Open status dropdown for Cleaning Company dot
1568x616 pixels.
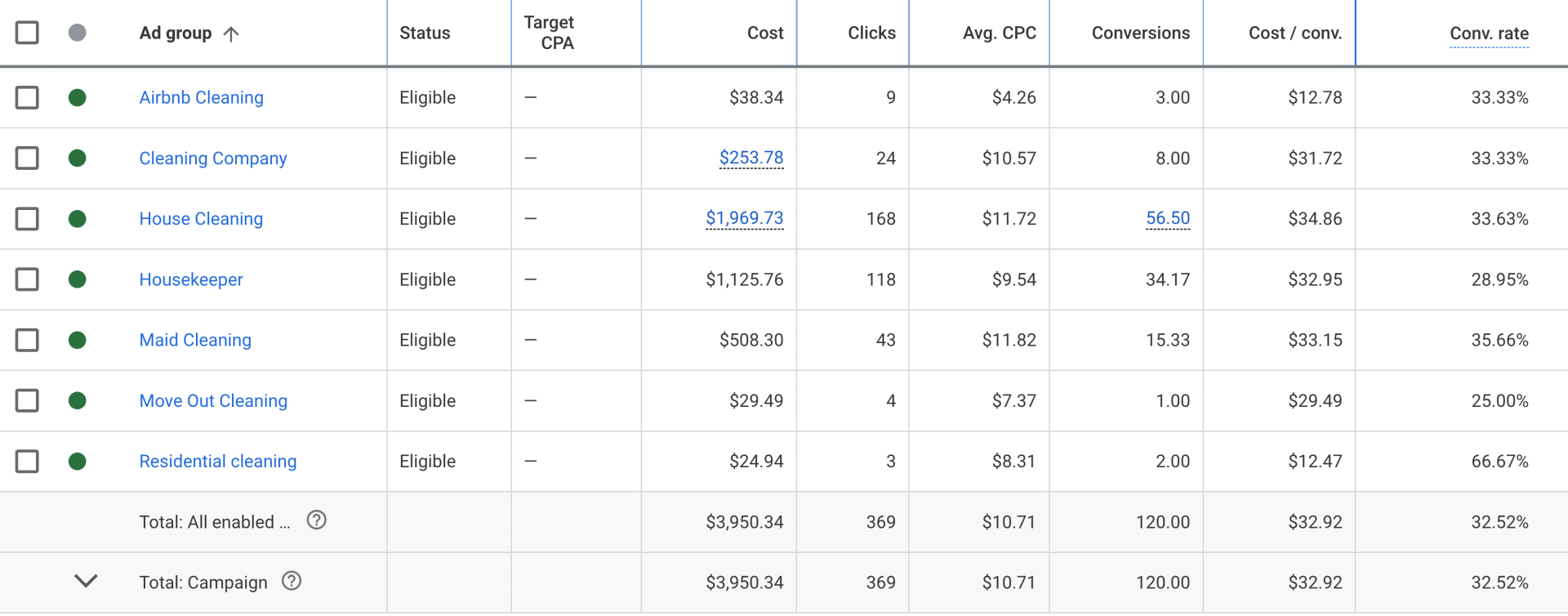point(78,158)
